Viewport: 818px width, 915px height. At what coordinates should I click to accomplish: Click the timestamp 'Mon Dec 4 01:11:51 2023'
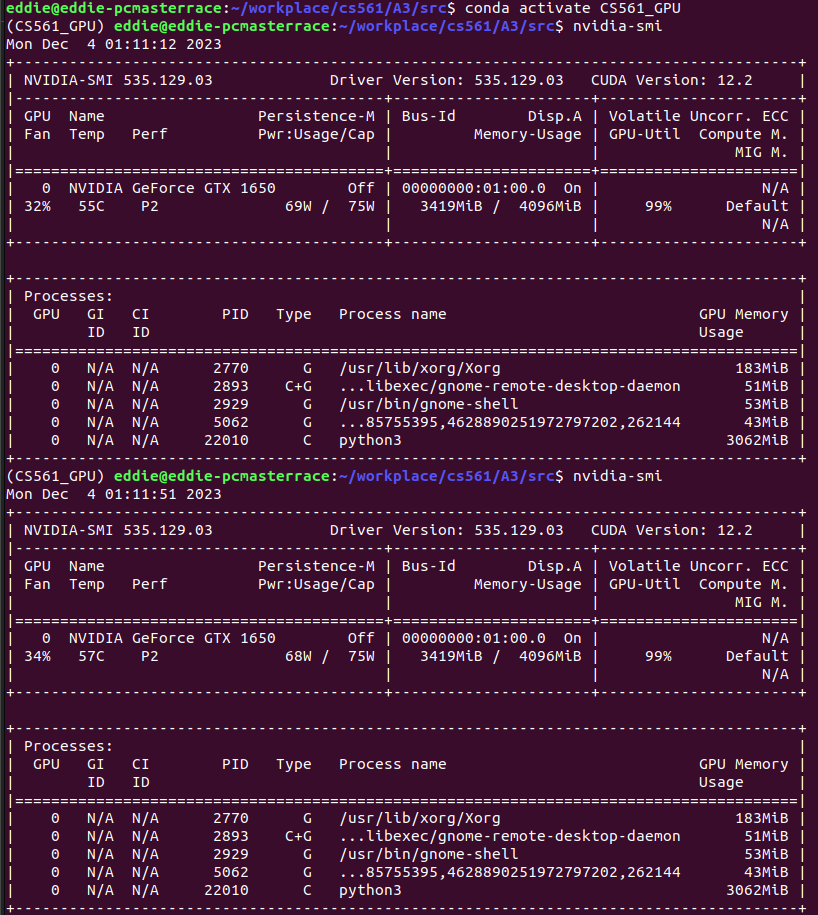tap(114, 494)
